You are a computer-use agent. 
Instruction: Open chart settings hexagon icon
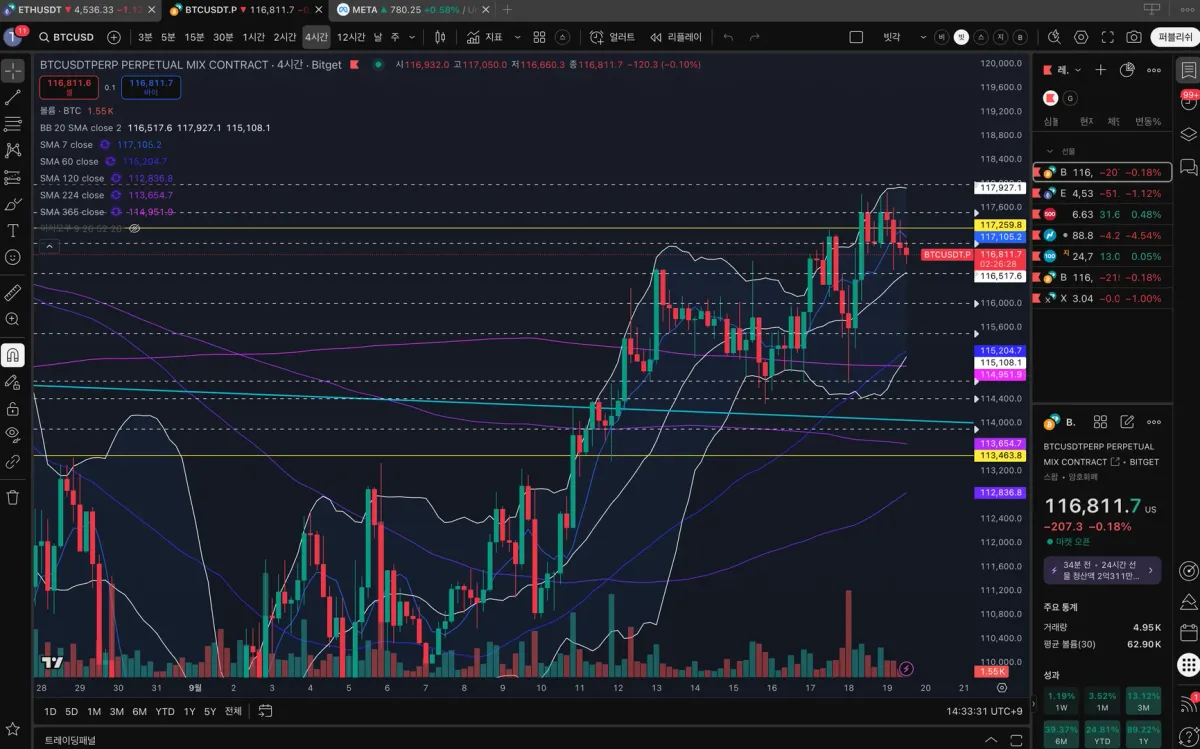(1081, 37)
